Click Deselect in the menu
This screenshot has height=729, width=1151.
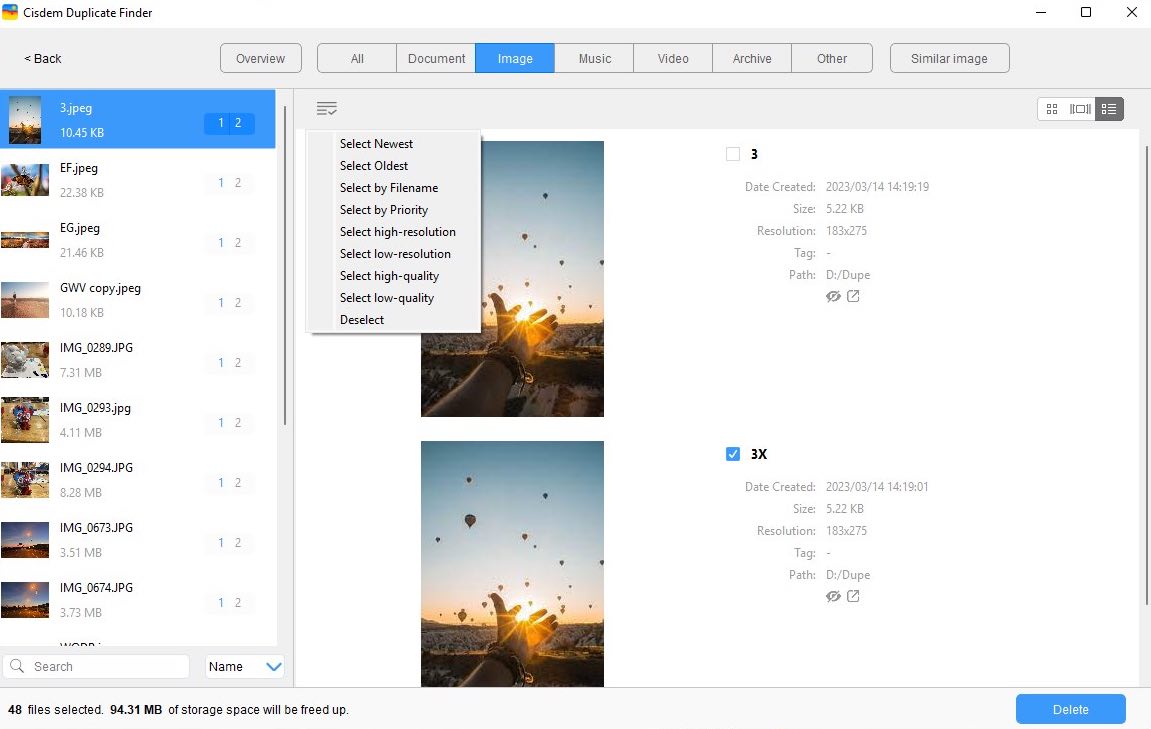tap(362, 320)
